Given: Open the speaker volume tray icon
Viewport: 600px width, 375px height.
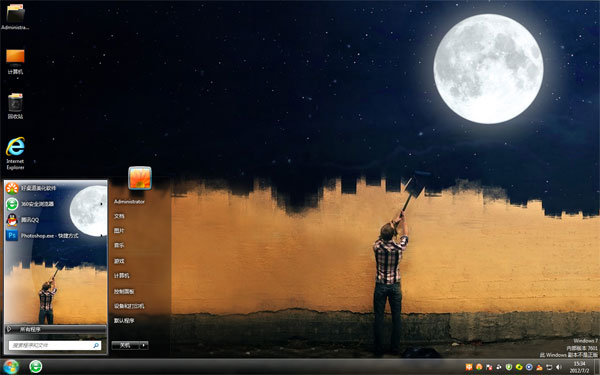Looking at the screenshot, I should point(559,367).
